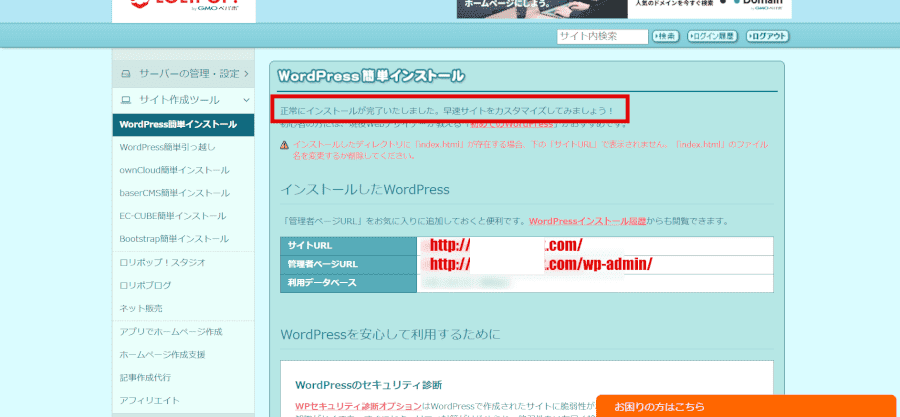Click the WordPress簡単インストール page heading
Viewport: 900px width, 417px height.
(371, 76)
